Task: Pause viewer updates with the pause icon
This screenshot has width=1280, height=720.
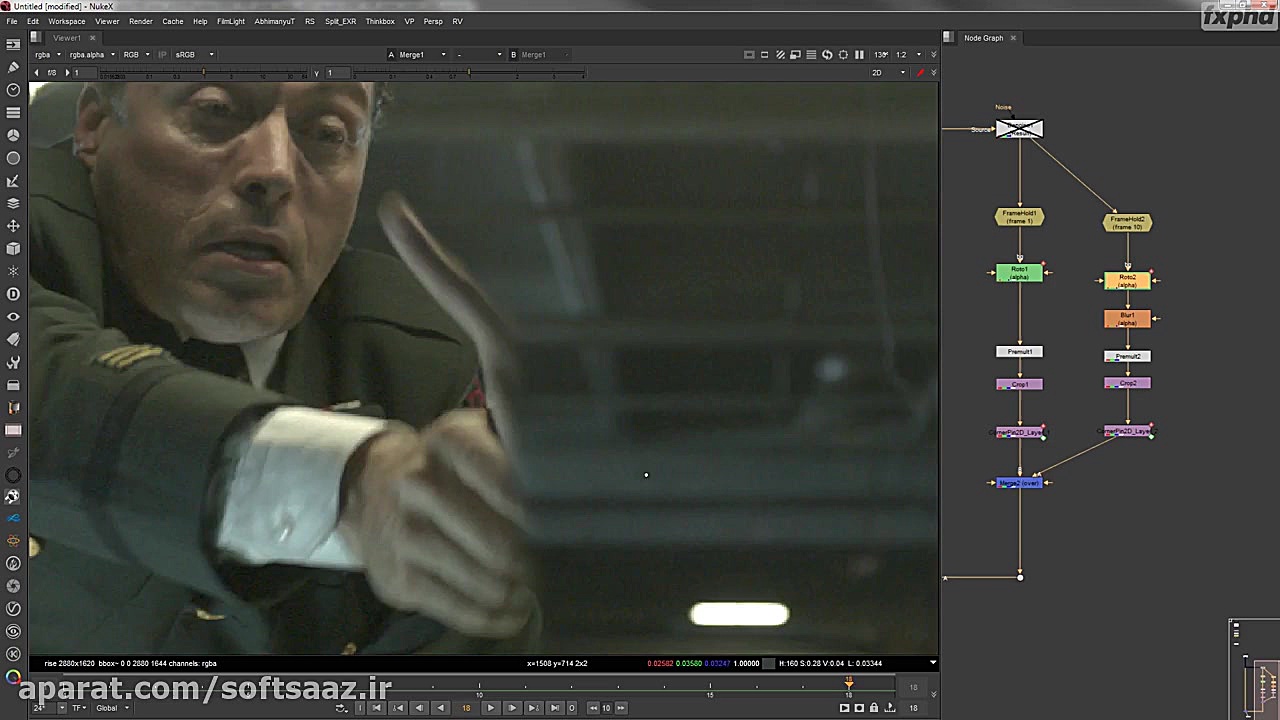Action: tap(859, 55)
